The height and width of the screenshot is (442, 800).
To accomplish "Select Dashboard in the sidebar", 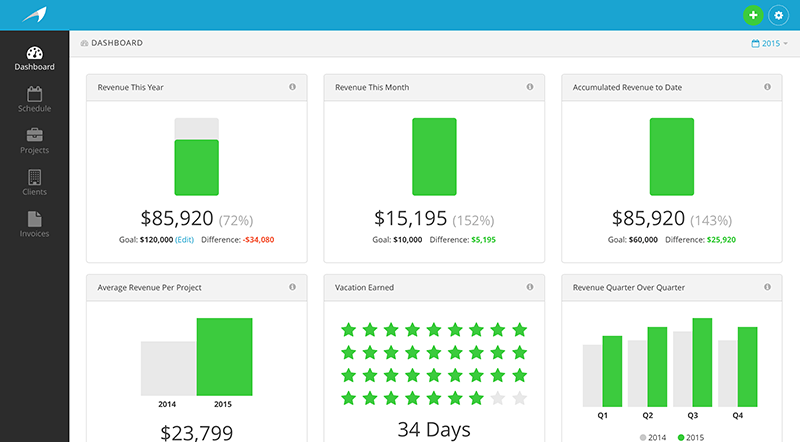I will [34, 58].
